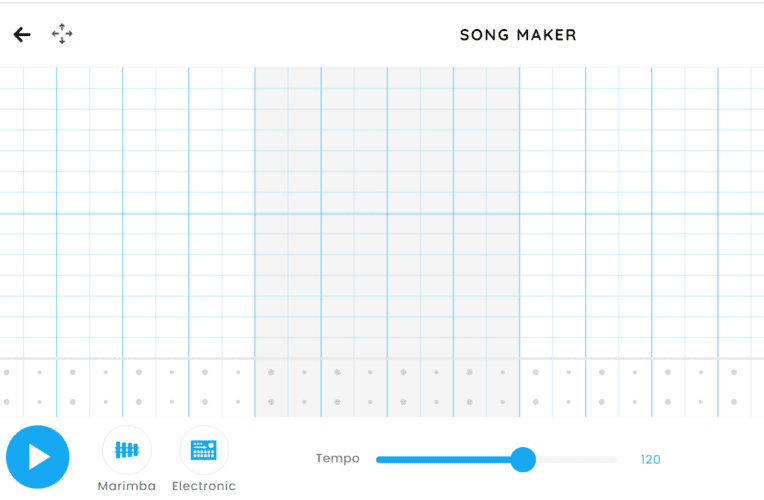Click the Electronic drum machine icon

click(x=204, y=450)
